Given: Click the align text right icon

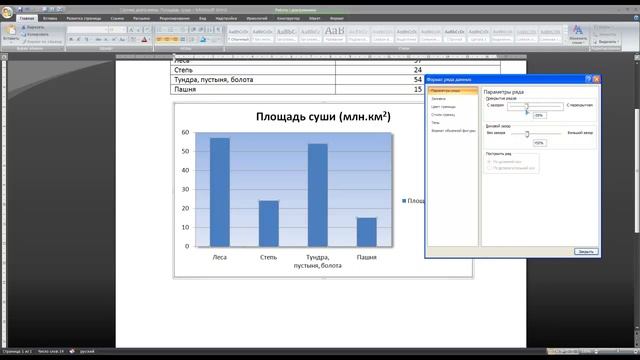Looking at the screenshot, I should click(x=175, y=40).
